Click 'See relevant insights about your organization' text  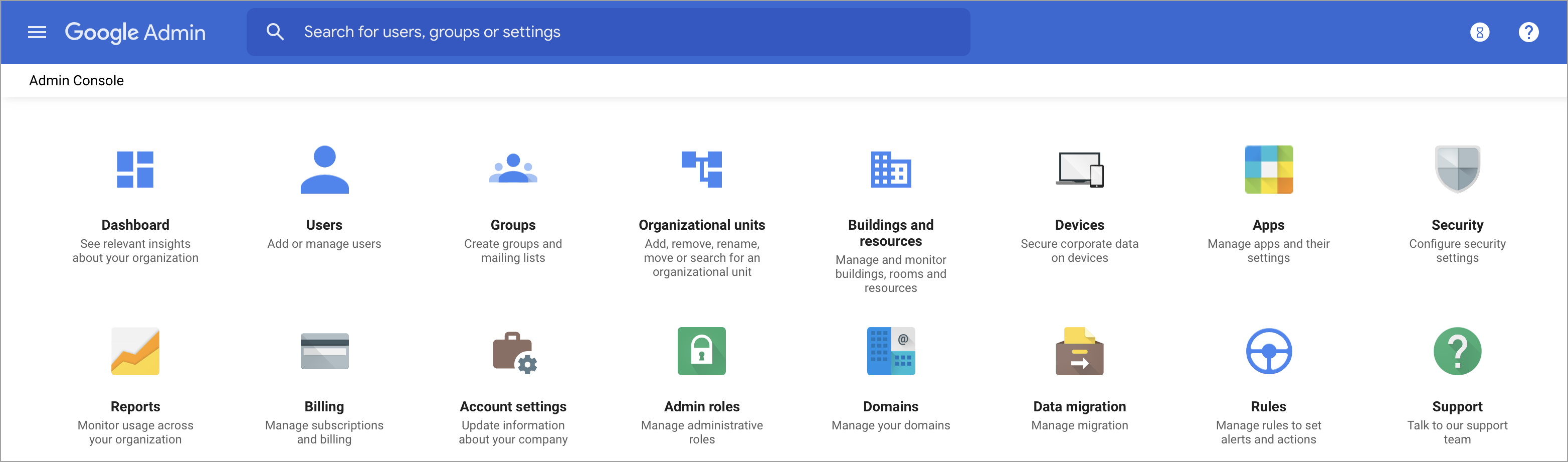click(135, 250)
